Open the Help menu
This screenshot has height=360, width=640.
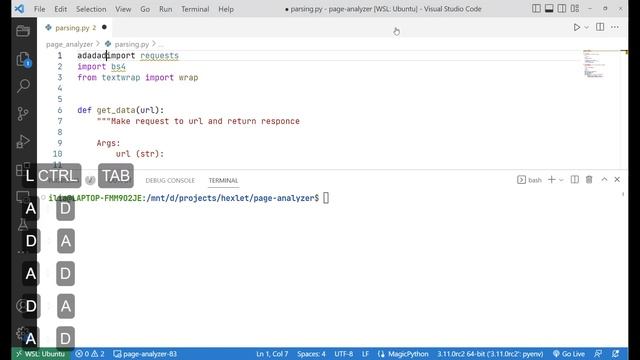(x=226, y=9)
